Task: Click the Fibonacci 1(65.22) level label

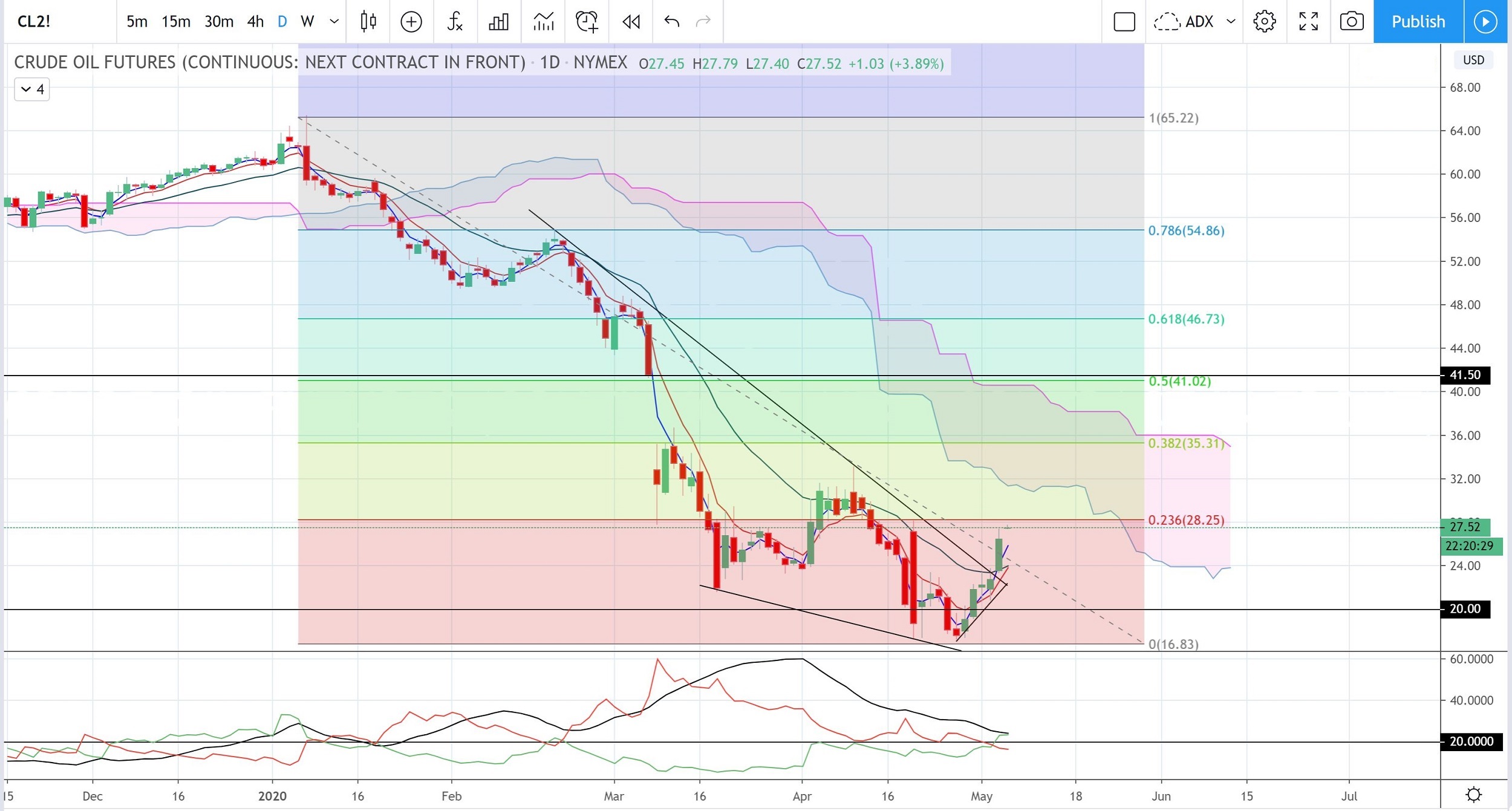Action: (1173, 118)
